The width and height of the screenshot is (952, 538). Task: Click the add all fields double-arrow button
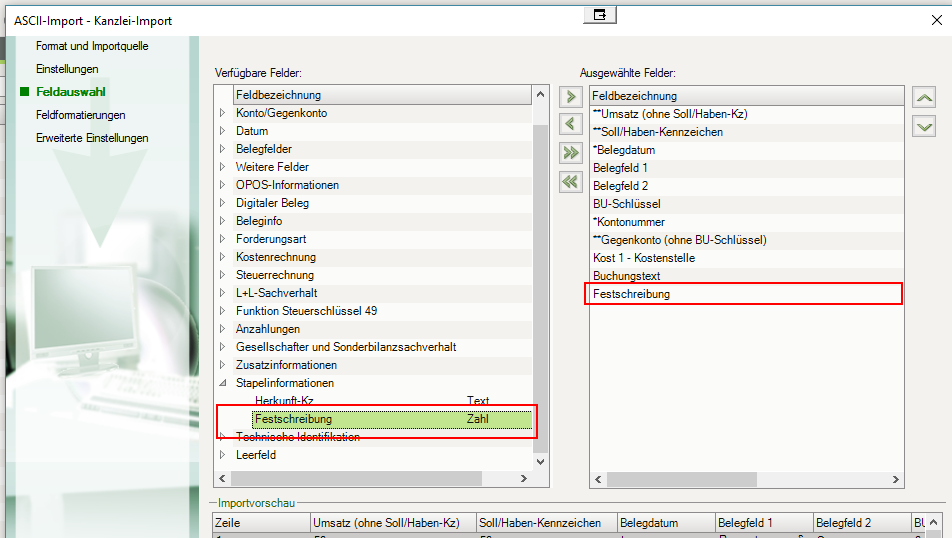(571, 153)
